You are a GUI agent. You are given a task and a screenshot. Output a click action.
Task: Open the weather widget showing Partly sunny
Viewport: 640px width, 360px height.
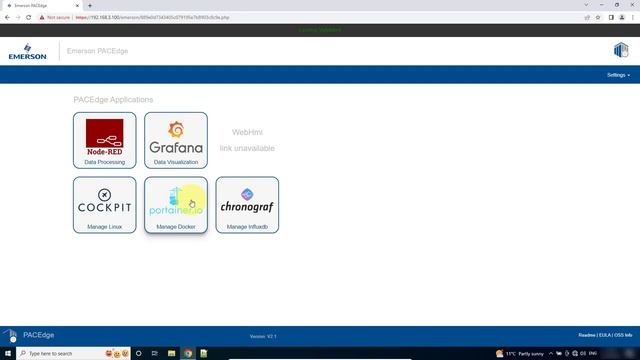click(x=520, y=353)
